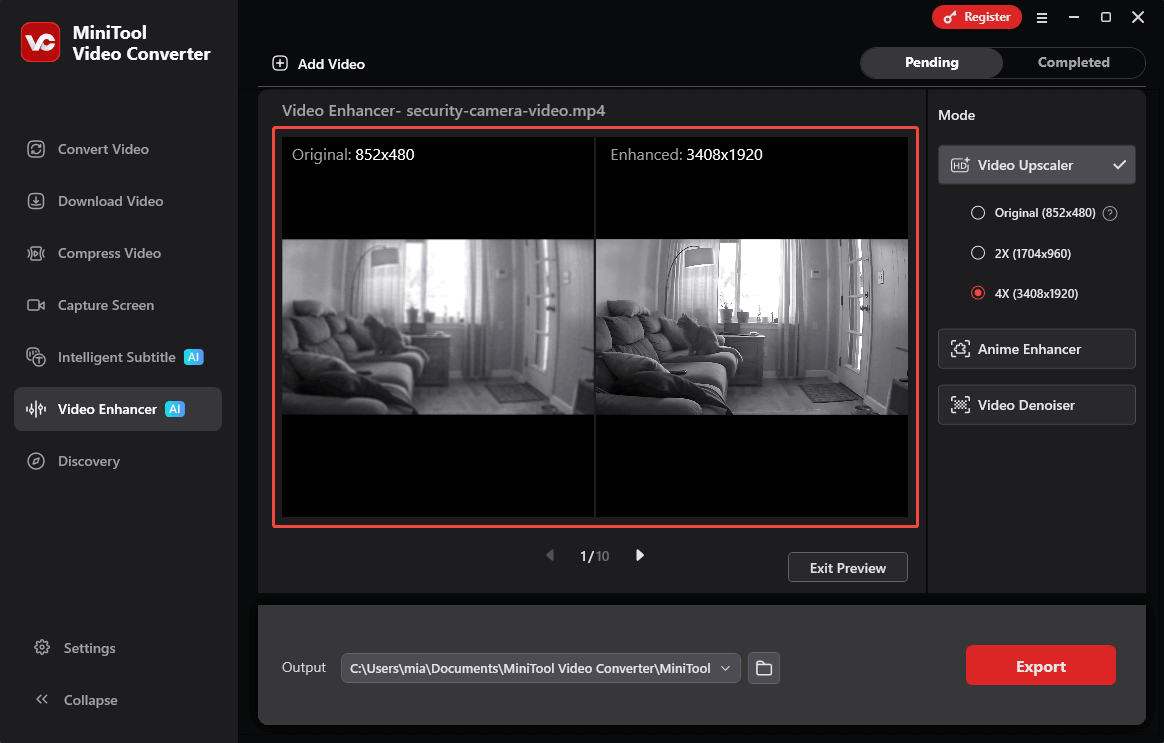This screenshot has height=743, width=1164.
Task: Open the hamburger menu in title bar
Action: 1042,18
